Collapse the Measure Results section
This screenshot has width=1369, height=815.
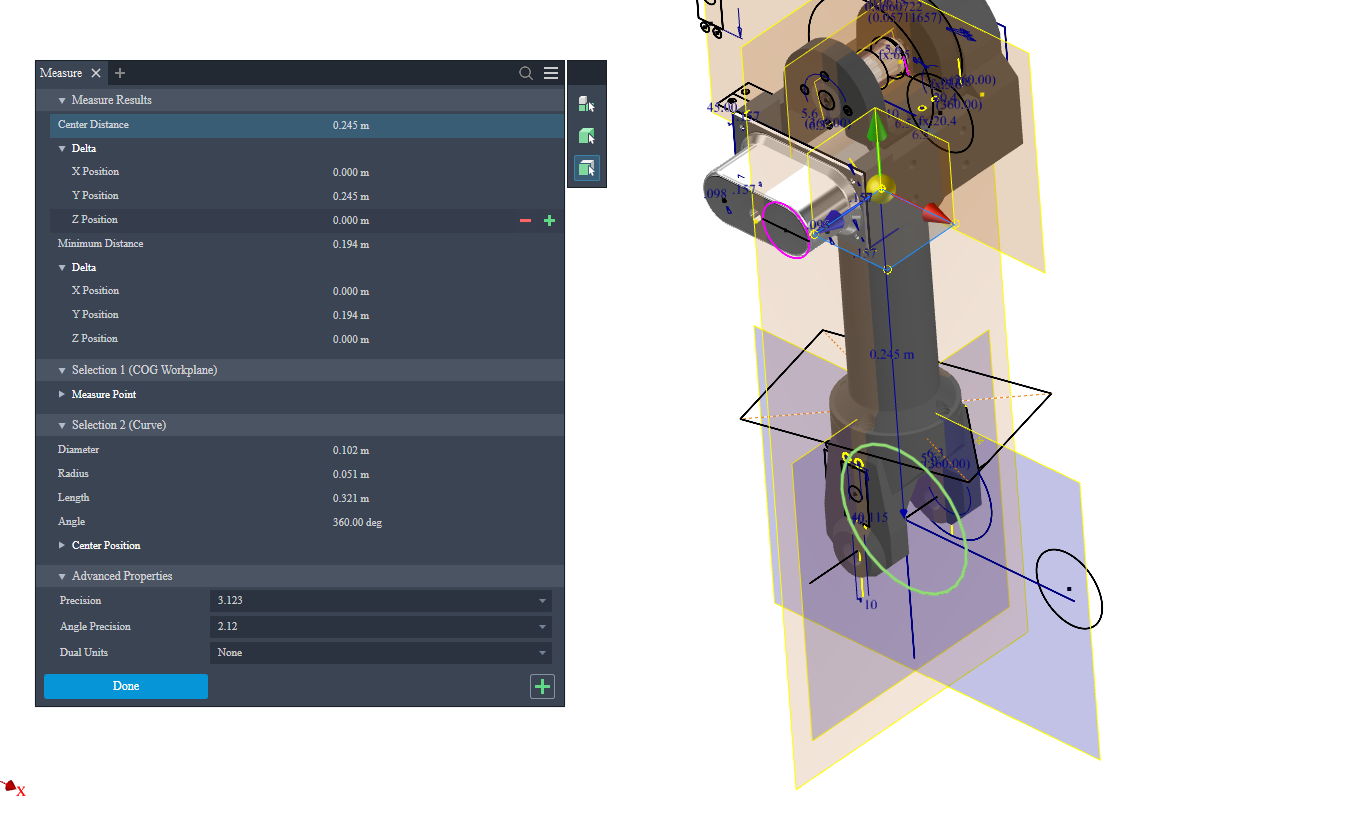pos(62,100)
